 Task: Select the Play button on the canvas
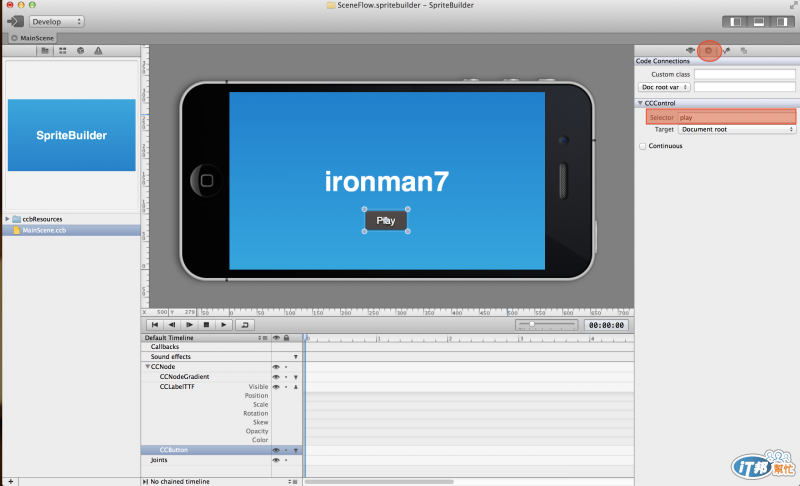coord(386,220)
